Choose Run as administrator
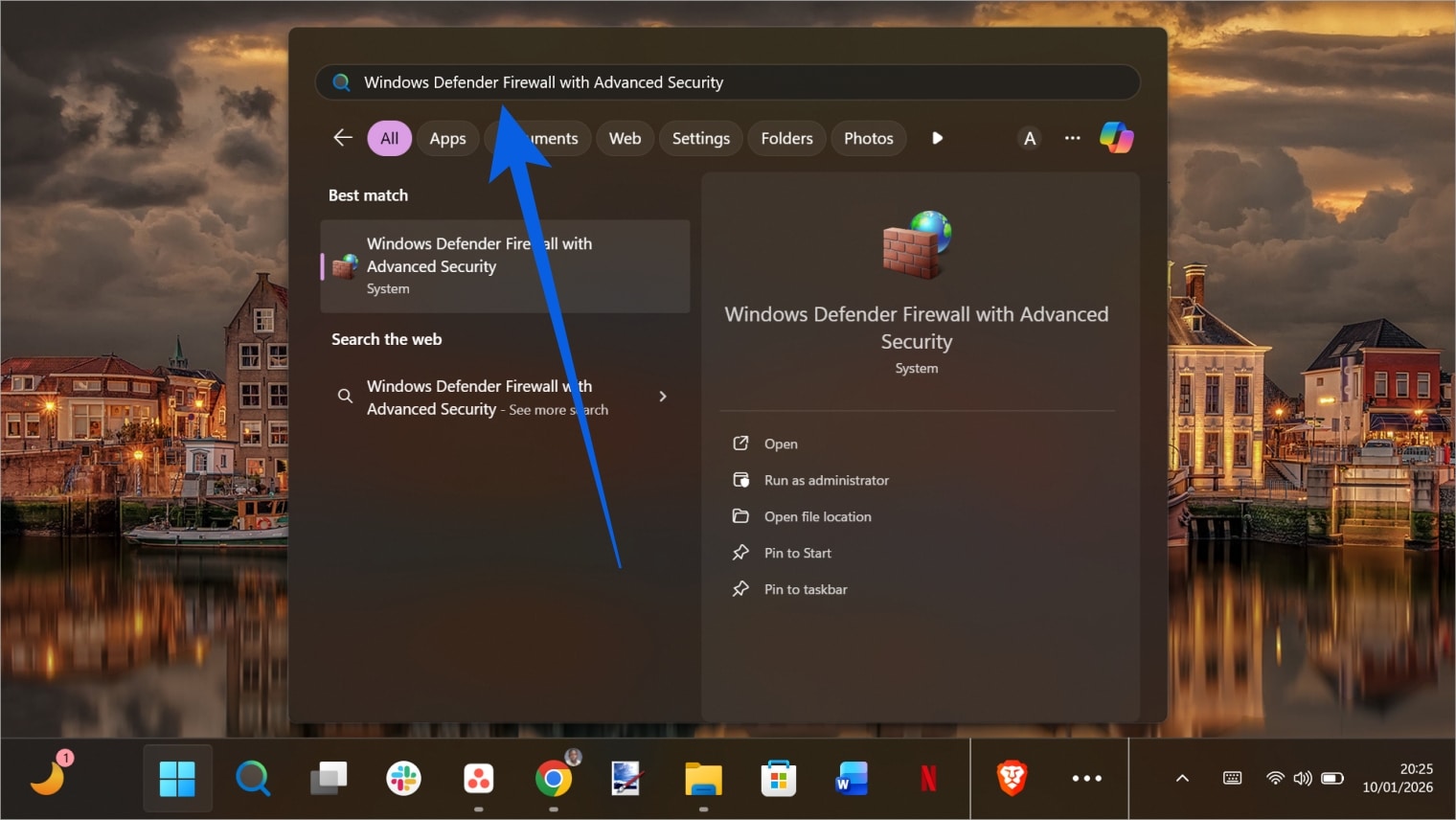The height and width of the screenshot is (820, 1456). pos(826,480)
